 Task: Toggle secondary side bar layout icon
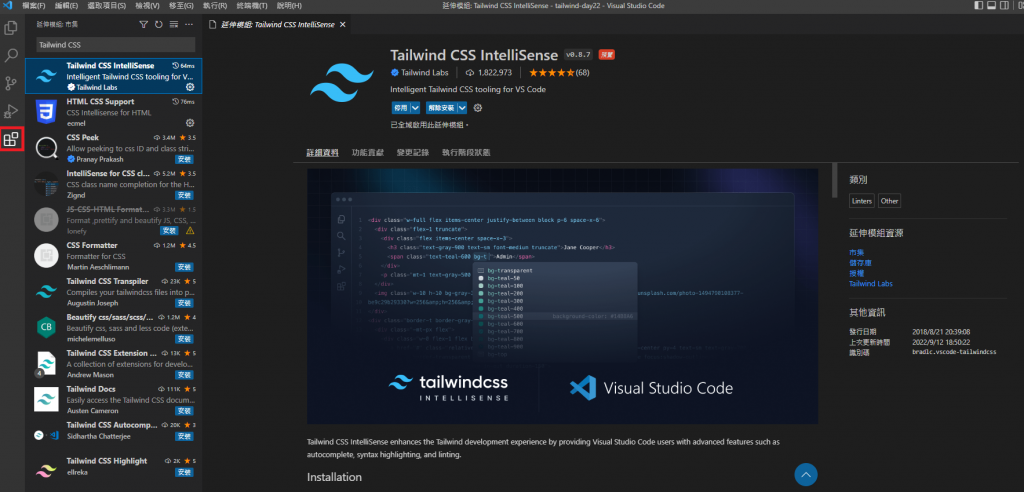coord(1004,5)
